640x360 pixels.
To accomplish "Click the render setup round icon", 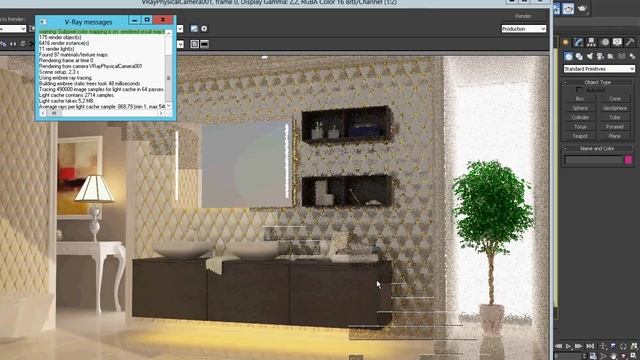I will coord(204,29).
